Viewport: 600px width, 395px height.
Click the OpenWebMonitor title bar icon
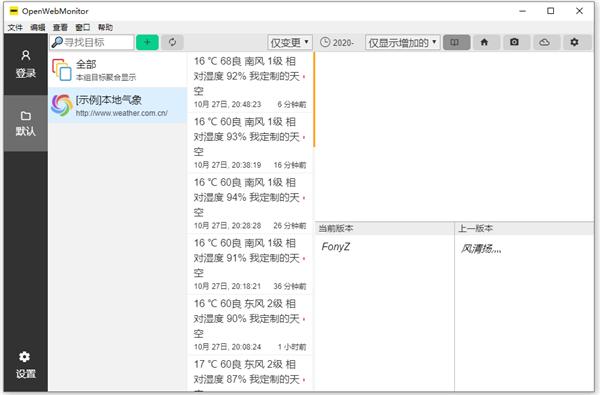(13, 11)
